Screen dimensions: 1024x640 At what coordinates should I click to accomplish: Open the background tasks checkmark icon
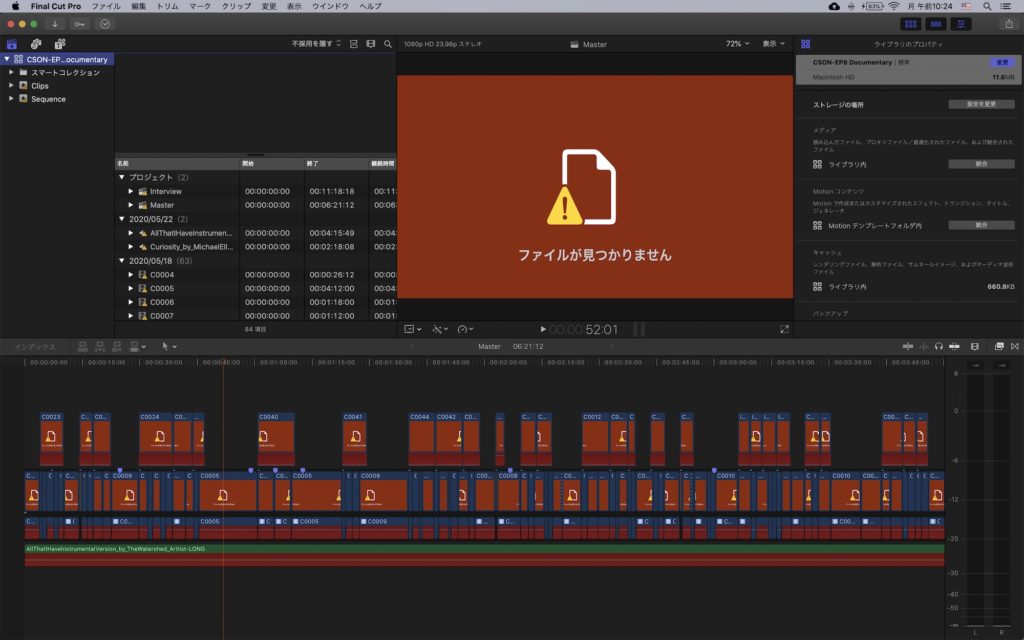click(x=105, y=23)
